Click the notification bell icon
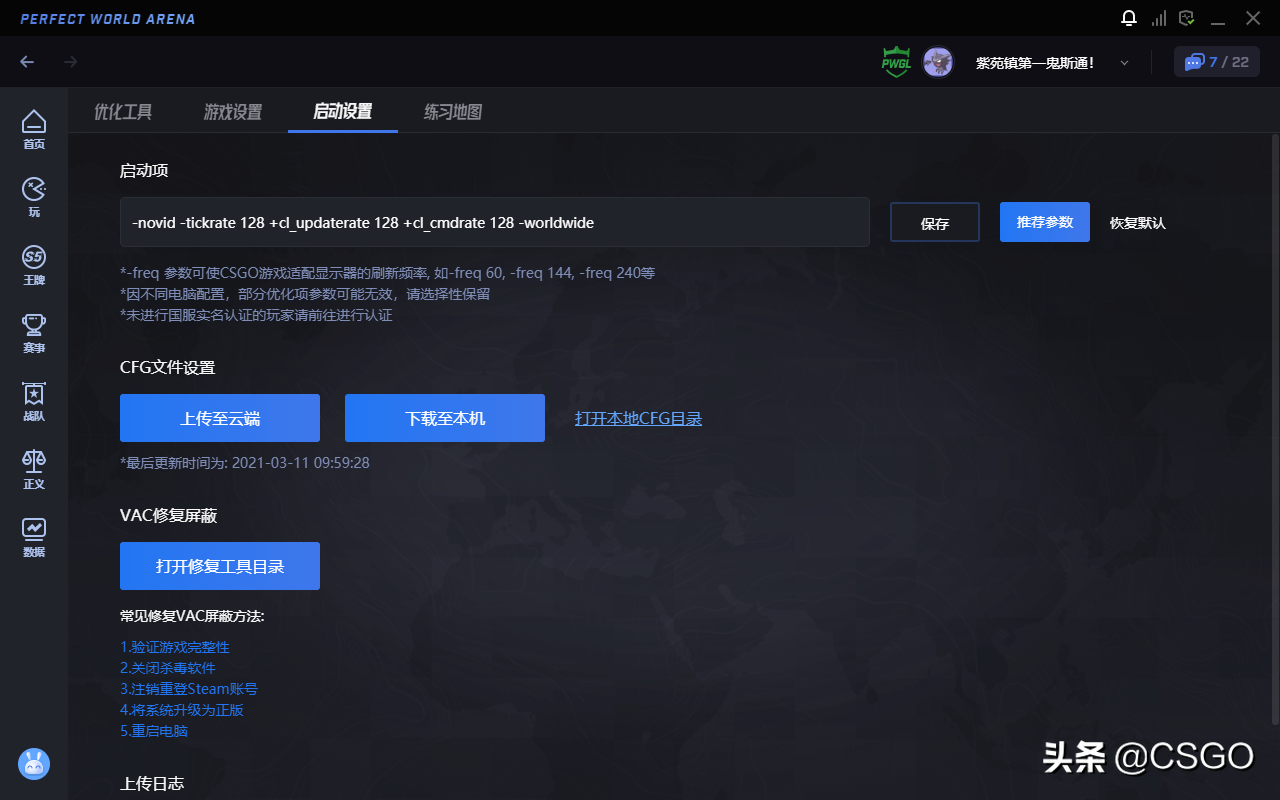This screenshot has height=800, width=1280. pos(1129,18)
